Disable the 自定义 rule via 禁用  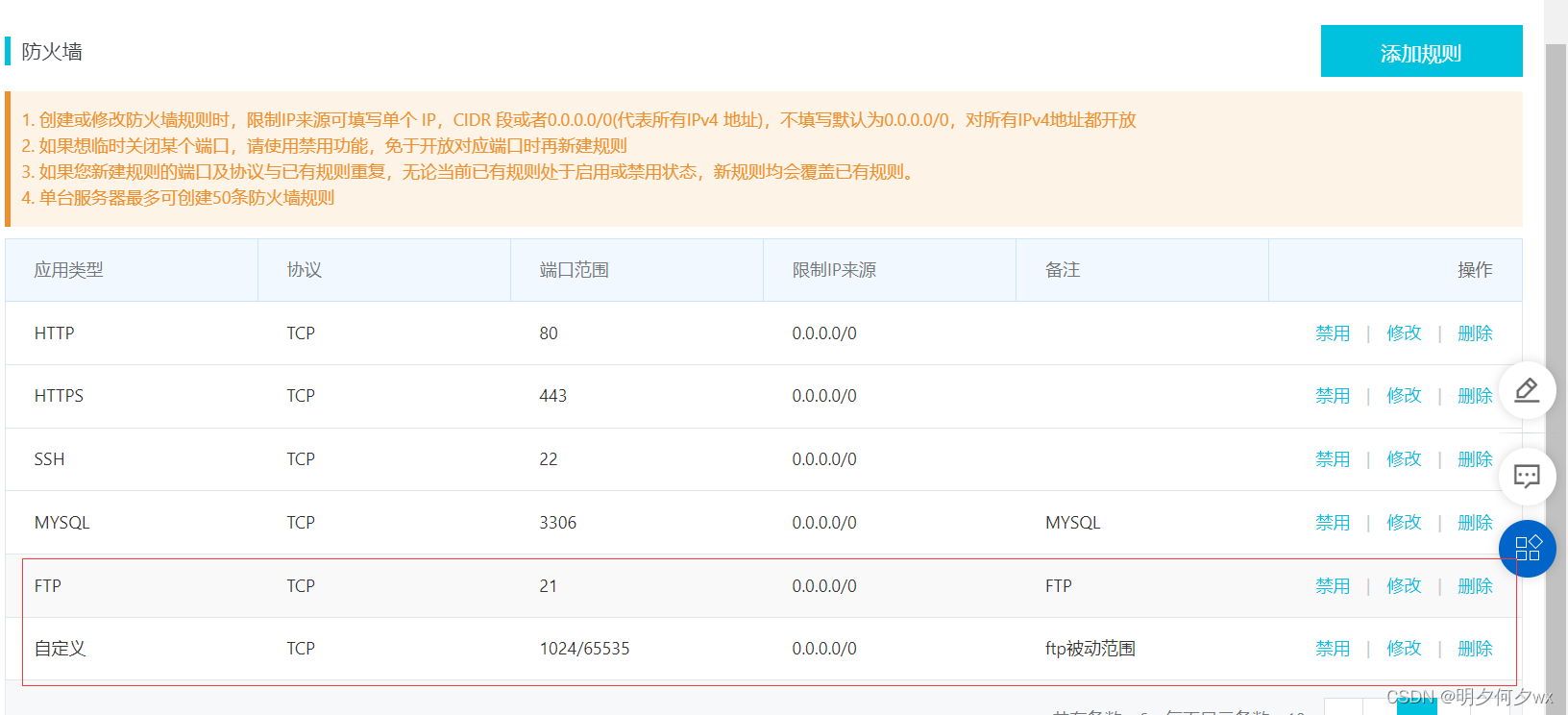tap(1333, 649)
